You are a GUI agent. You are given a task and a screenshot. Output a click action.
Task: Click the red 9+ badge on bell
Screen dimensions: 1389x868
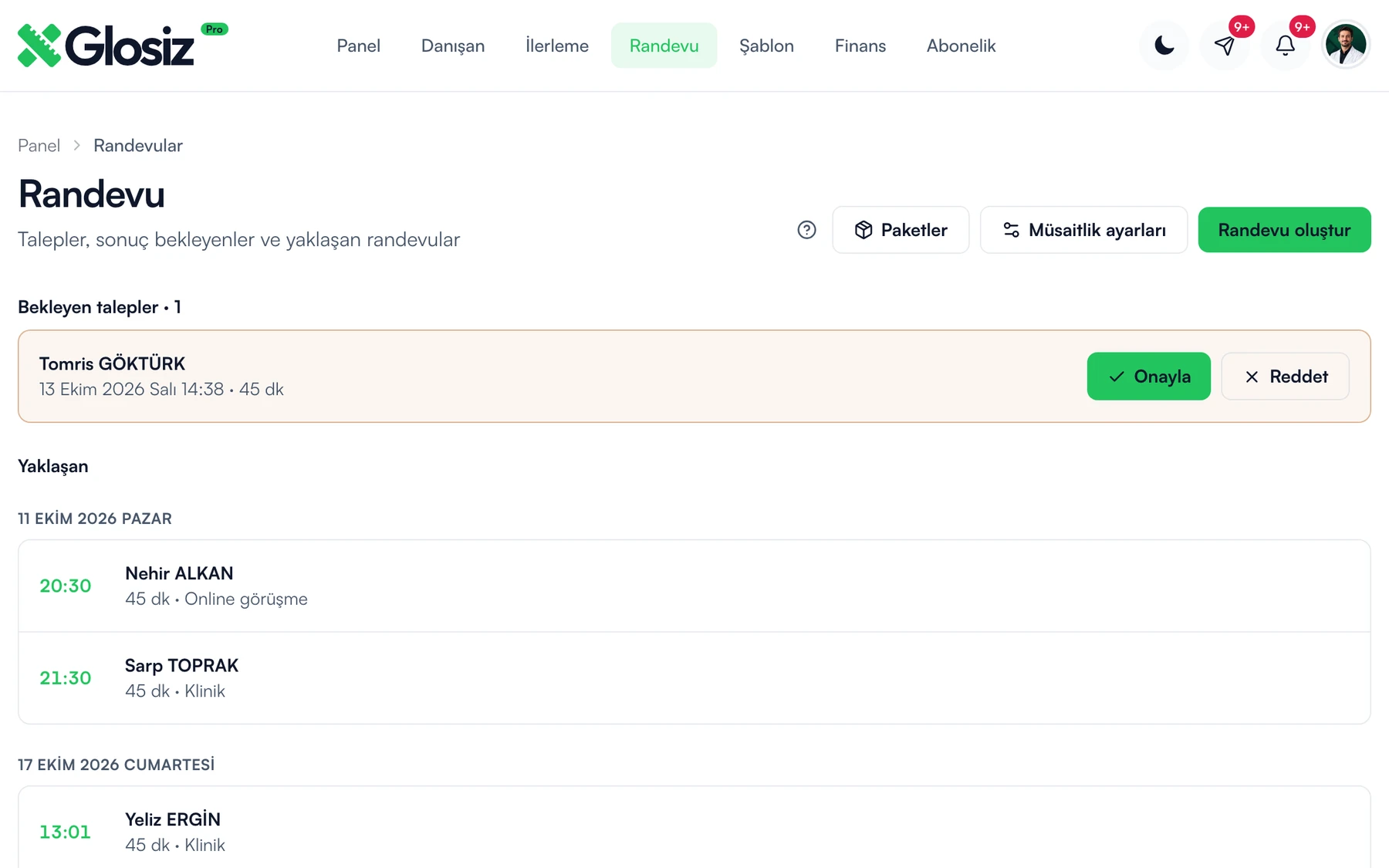1302,27
